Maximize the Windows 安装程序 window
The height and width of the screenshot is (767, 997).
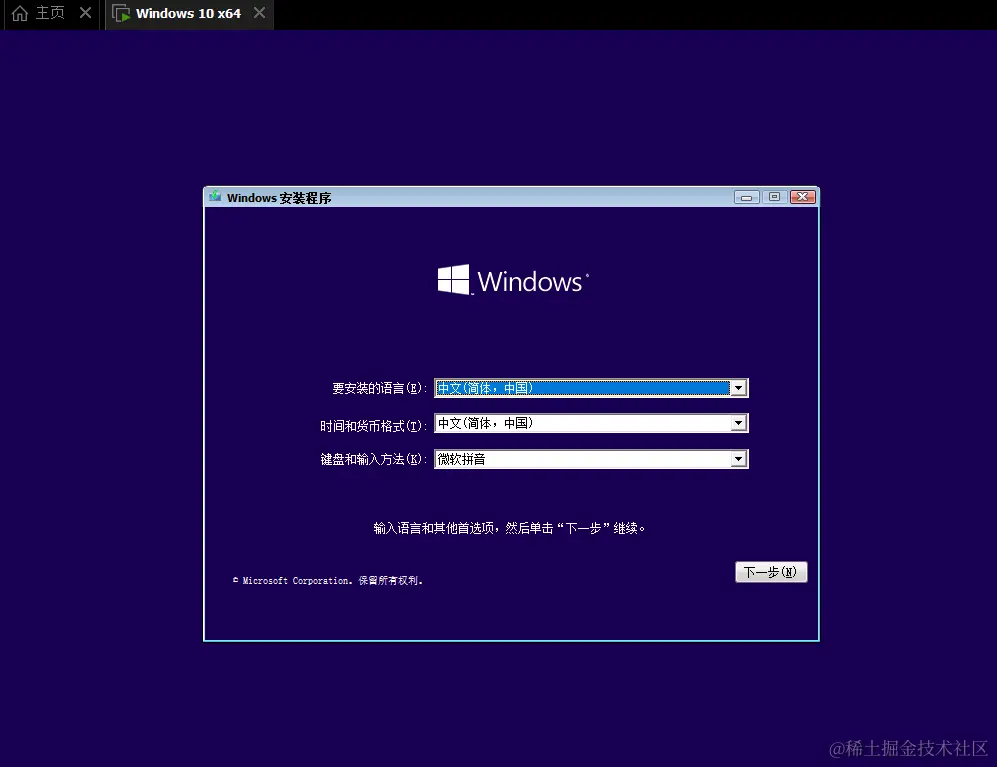(774, 197)
